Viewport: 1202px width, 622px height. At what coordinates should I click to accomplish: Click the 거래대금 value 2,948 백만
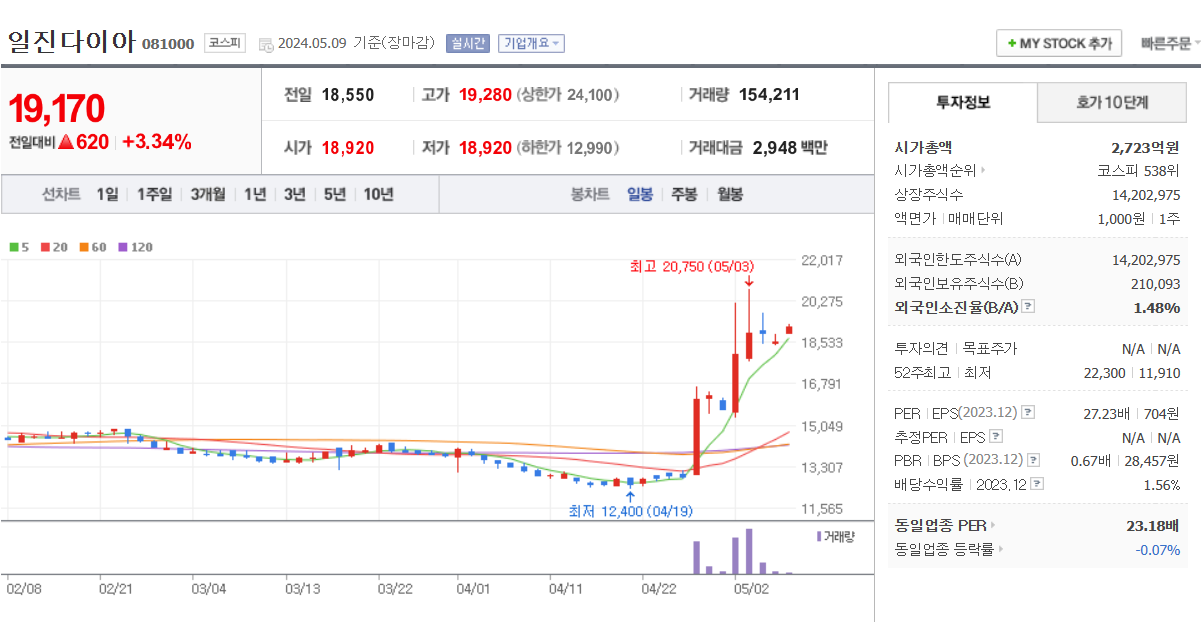(x=790, y=148)
